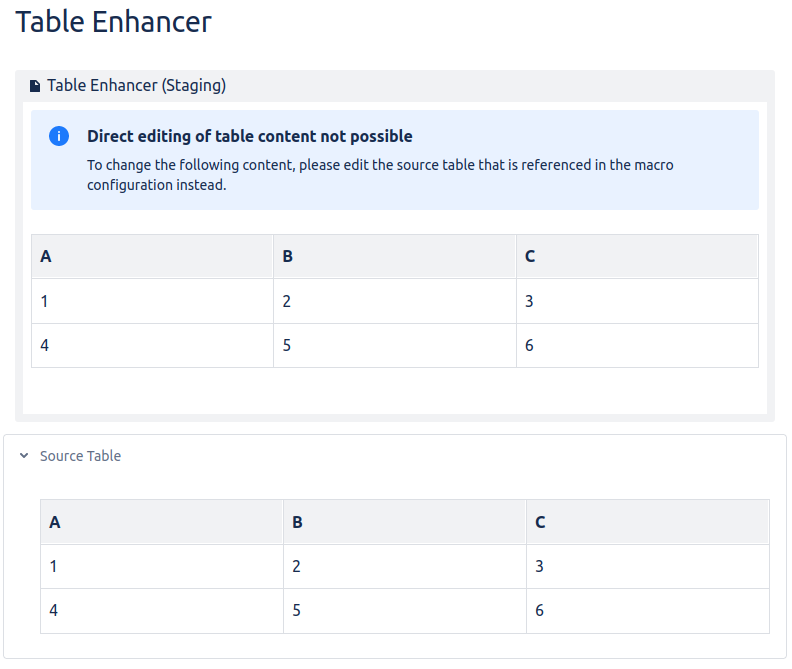Click cell 3 inside the Source Table
Image resolution: width=792 pixels, height=669 pixels.
(539, 566)
